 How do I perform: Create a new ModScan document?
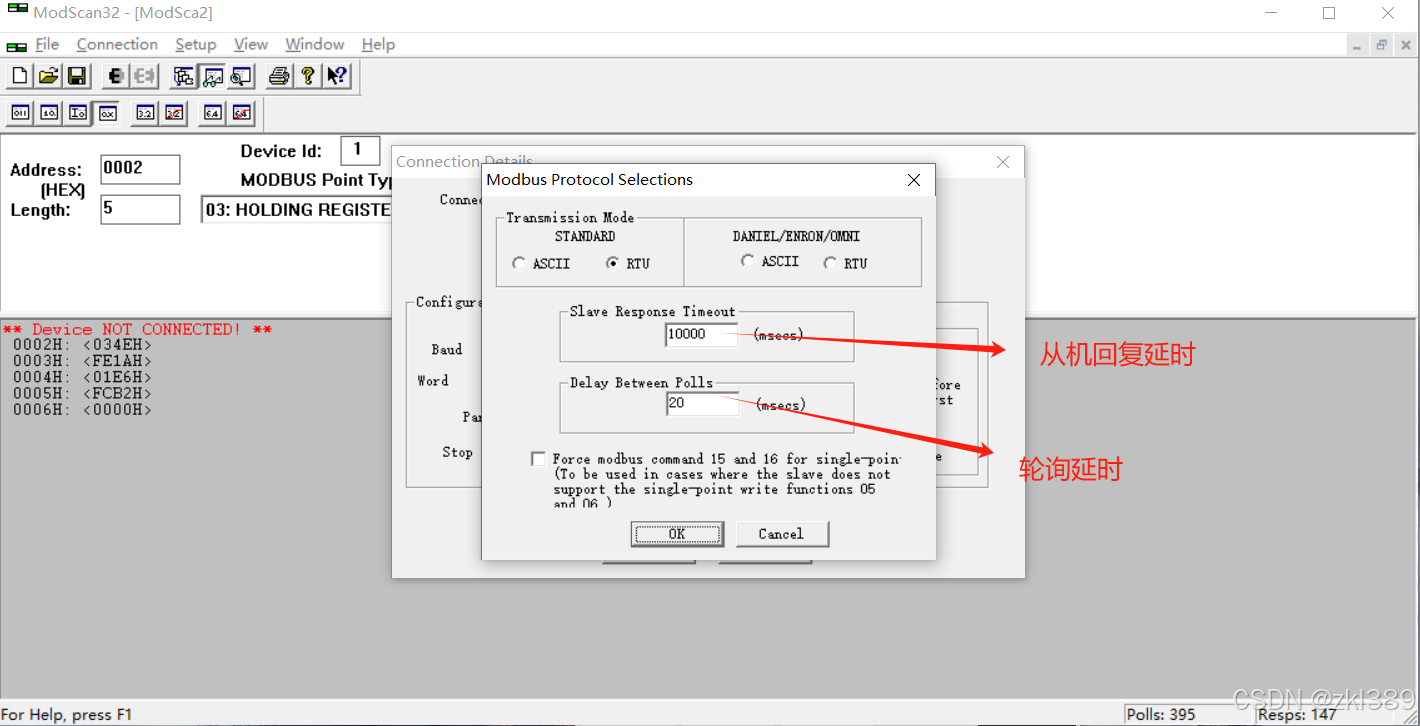coord(18,75)
